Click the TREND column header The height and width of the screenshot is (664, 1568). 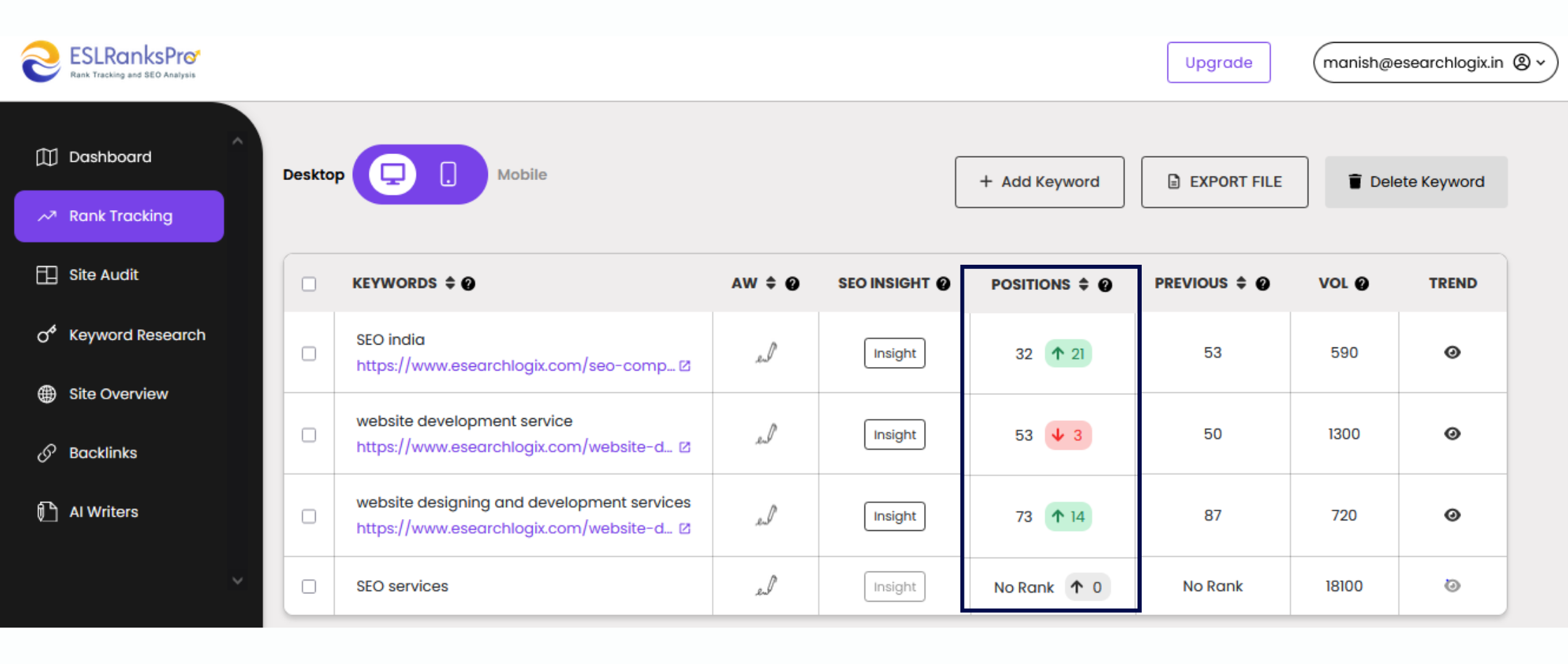[x=1453, y=283]
